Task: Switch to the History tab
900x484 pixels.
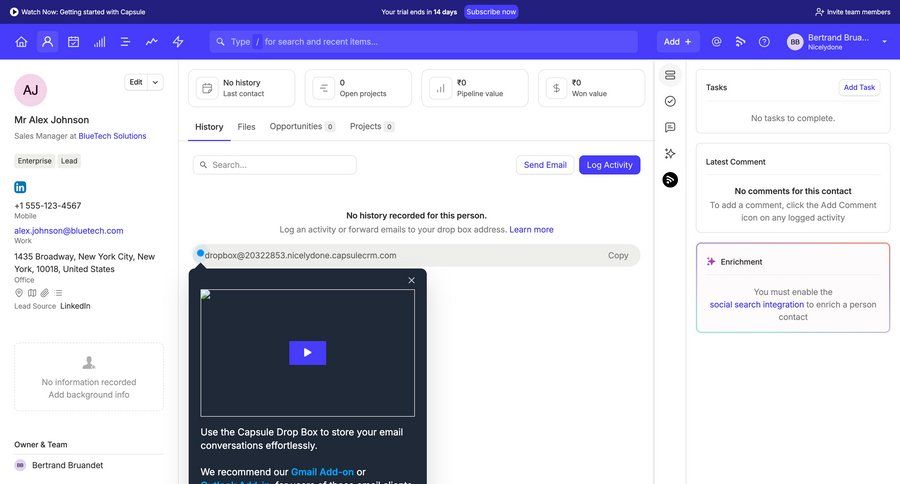Action: 209,127
